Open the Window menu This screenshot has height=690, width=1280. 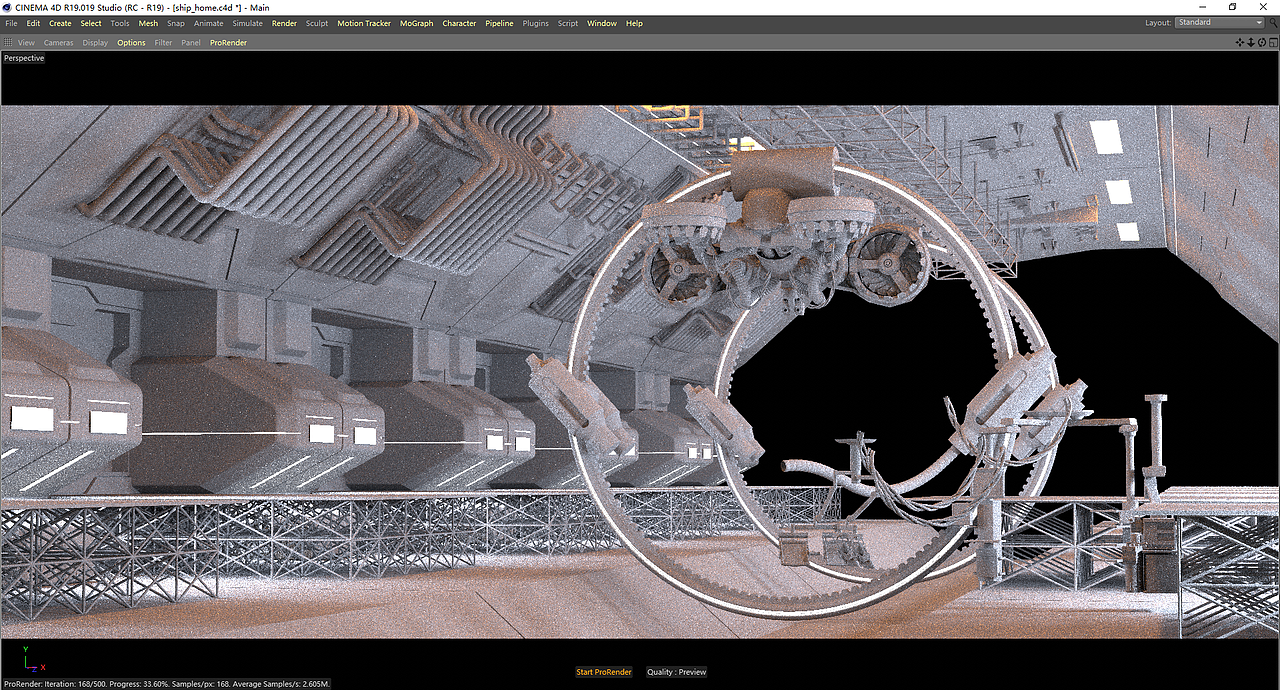(x=602, y=23)
